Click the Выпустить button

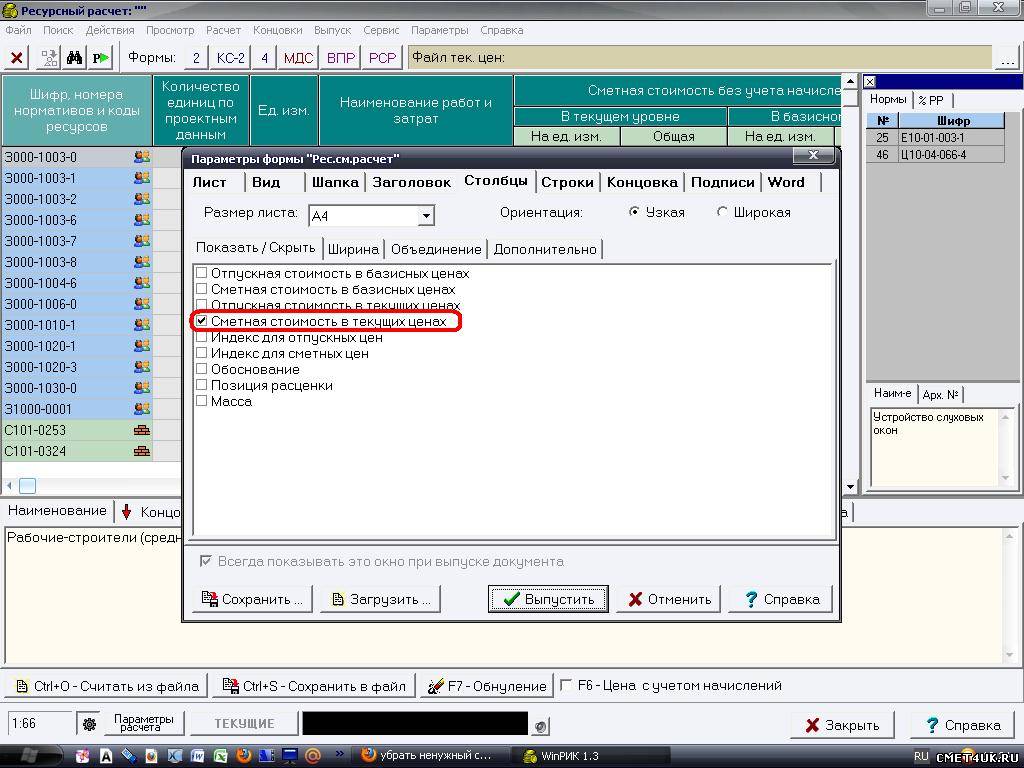548,599
